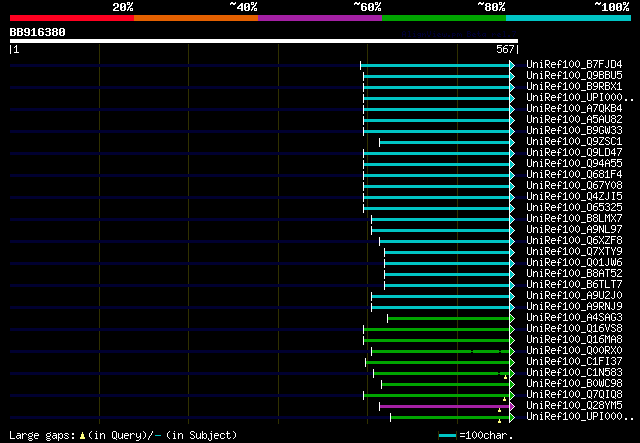This screenshot has width=640, height=443.
Task: Select the UniRef100_Q67Y08 label
Action: tap(574, 186)
